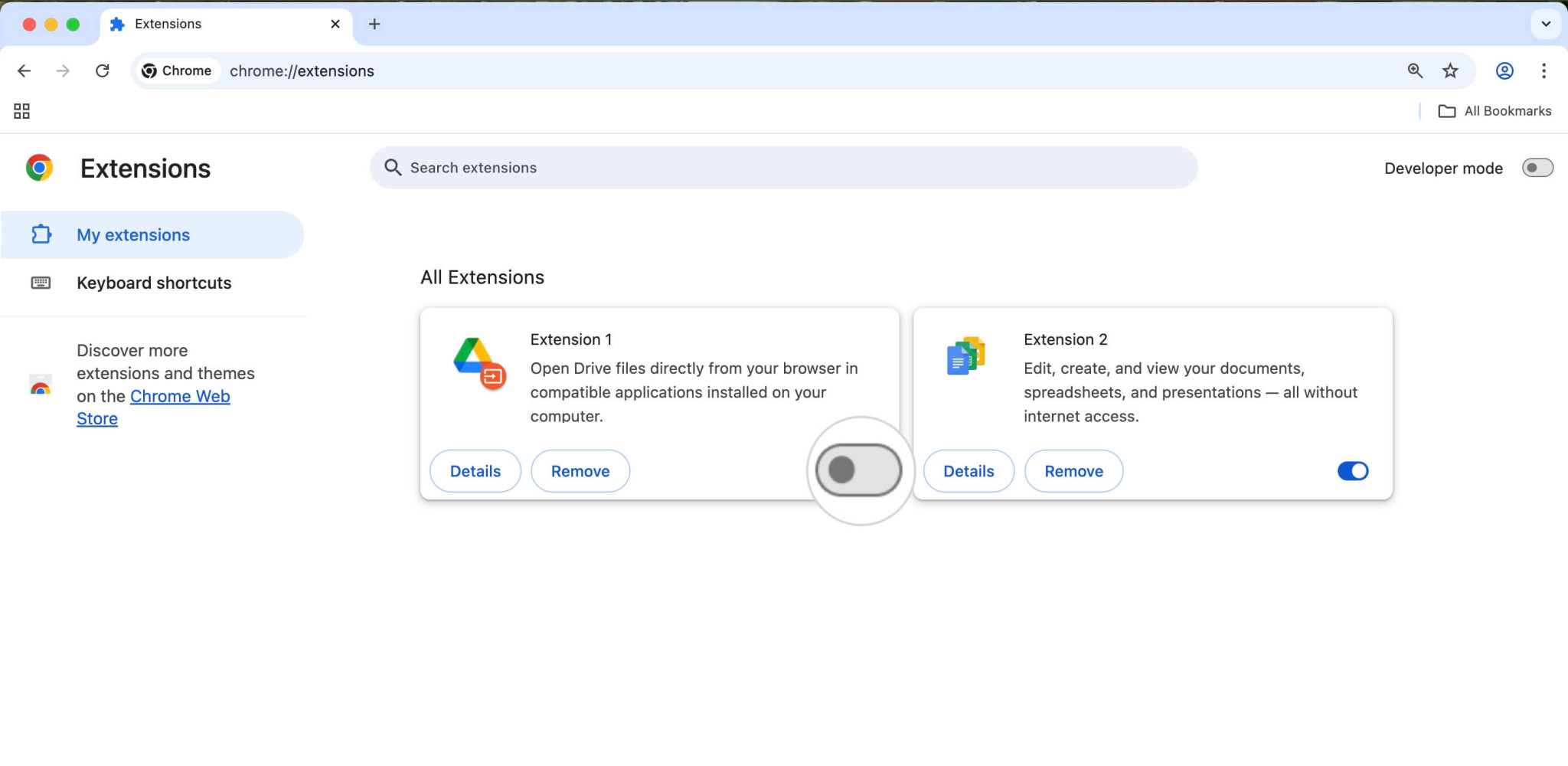This screenshot has width=1568, height=766.
Task: Click the 'All Extensions' heading
Action: [x=482, y=277]
